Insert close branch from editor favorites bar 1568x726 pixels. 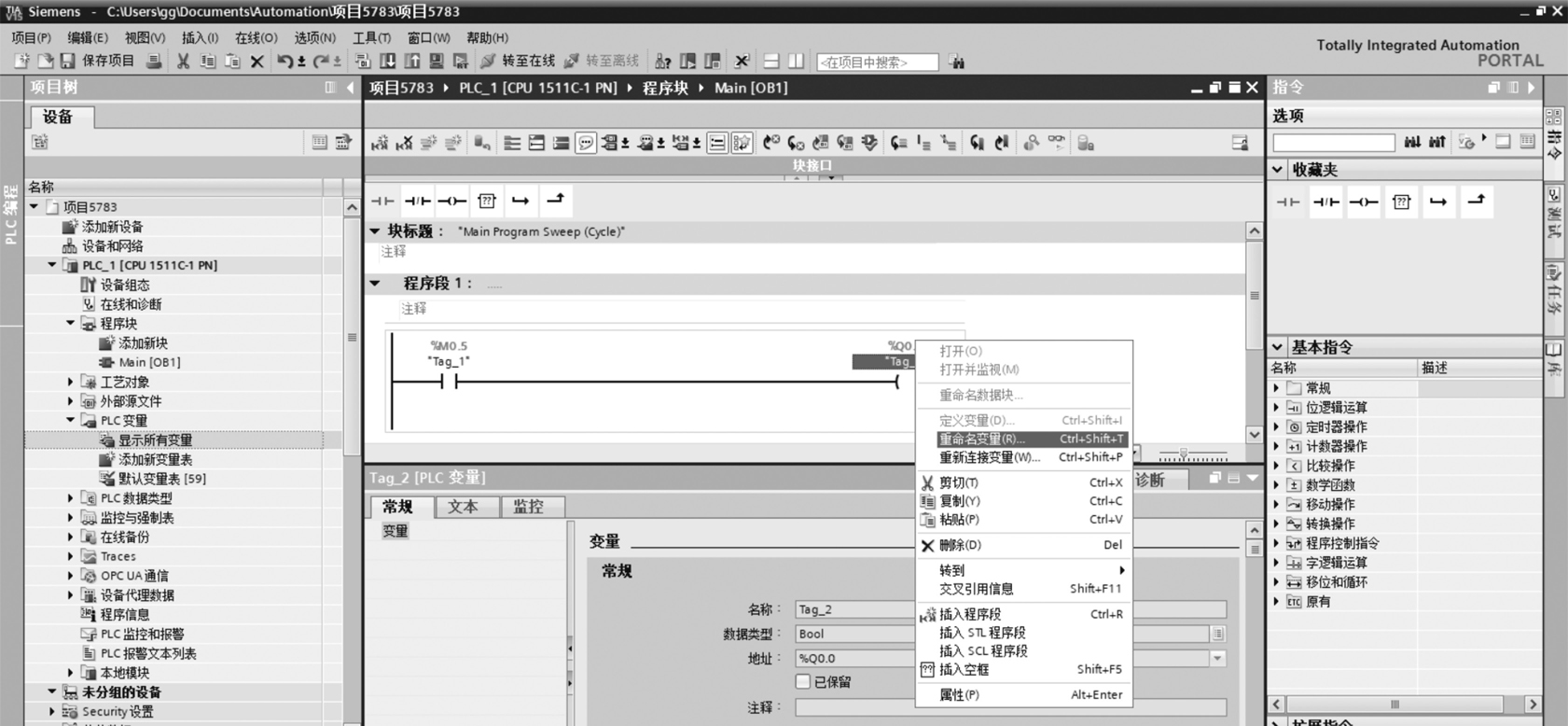pyautogui.click(x=555, y=201)
